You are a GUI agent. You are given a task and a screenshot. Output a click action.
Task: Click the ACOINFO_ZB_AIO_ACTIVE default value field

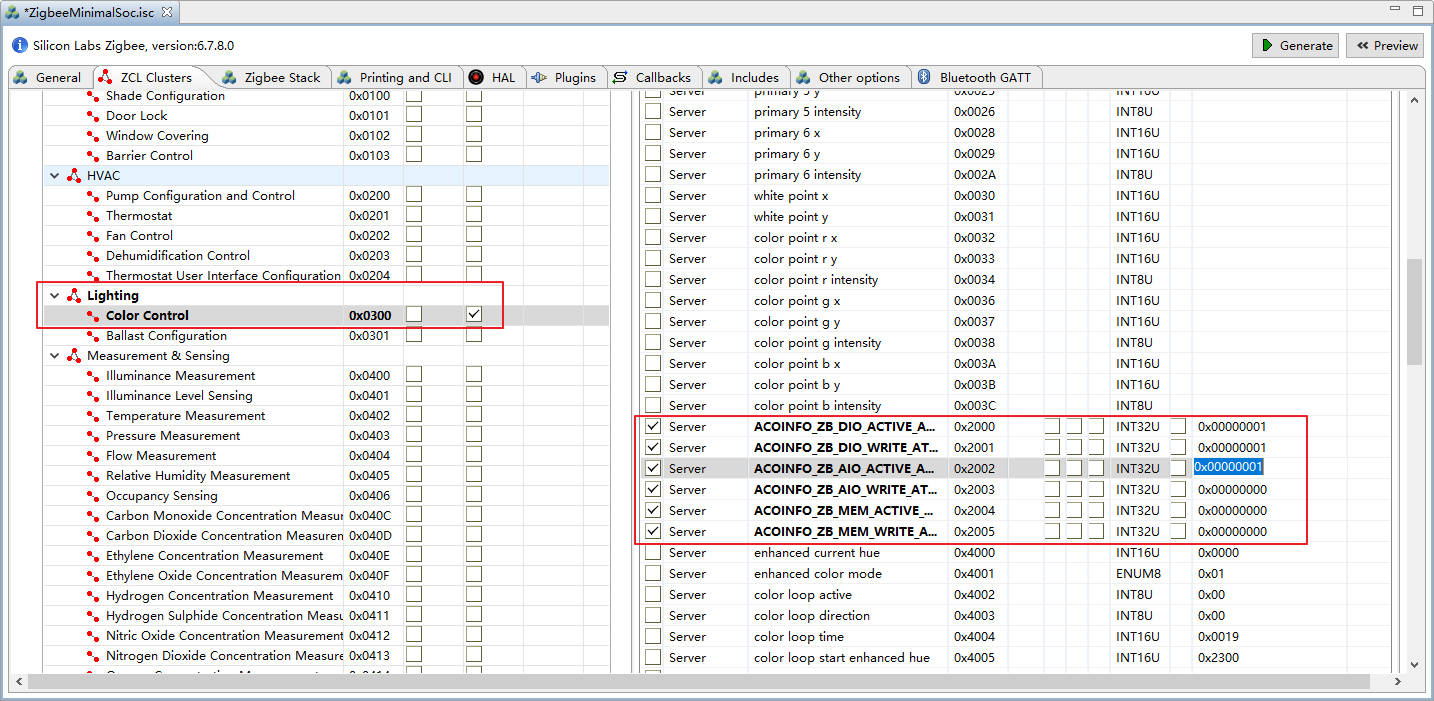pos(1230,468)
